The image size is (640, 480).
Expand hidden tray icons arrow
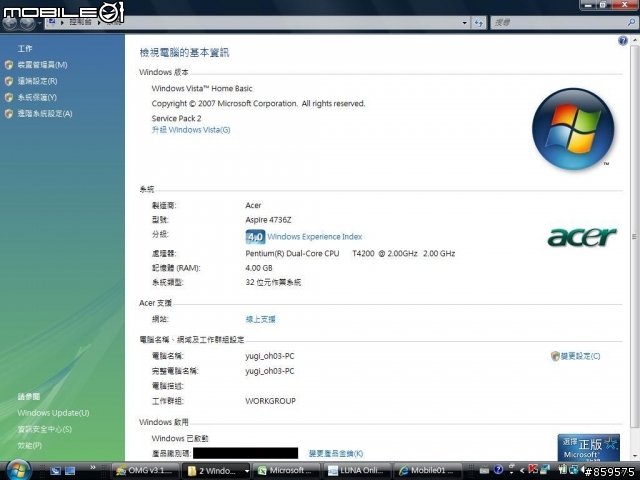(522, 471)
